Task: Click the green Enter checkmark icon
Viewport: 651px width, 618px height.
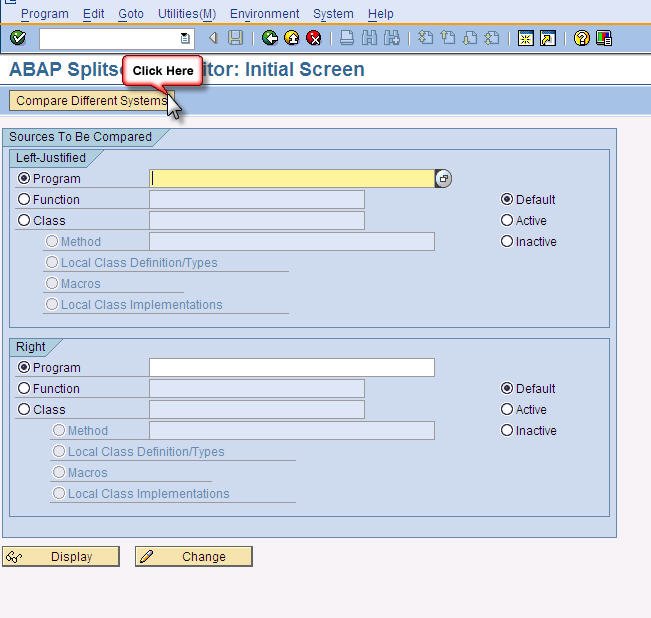Action: (18, 38)
